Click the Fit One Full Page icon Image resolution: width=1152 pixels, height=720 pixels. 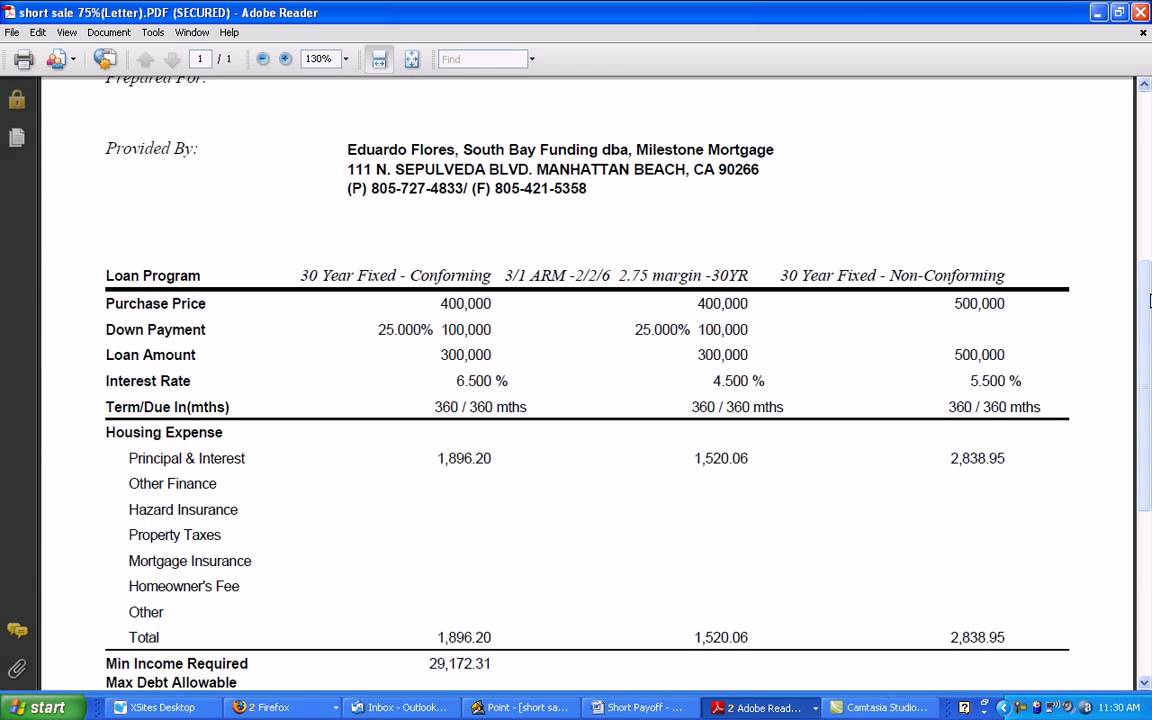[412, 60]
